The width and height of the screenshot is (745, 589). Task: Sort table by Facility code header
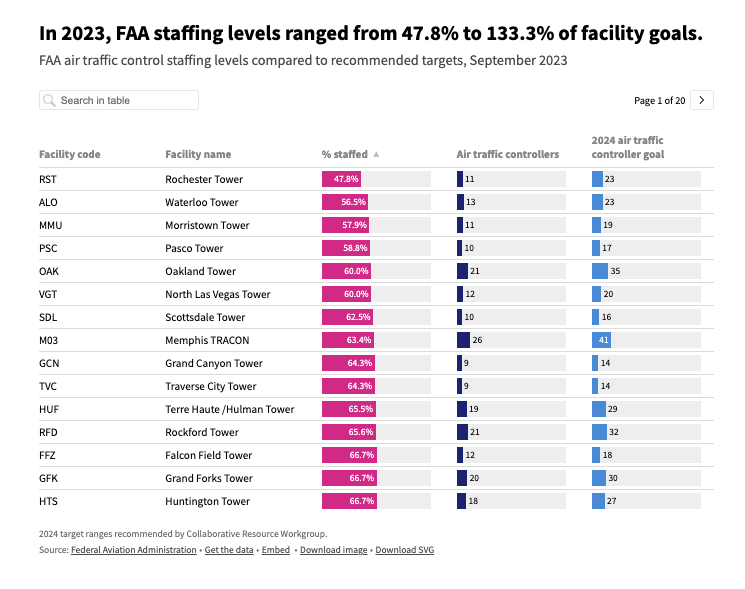point(70,154)
